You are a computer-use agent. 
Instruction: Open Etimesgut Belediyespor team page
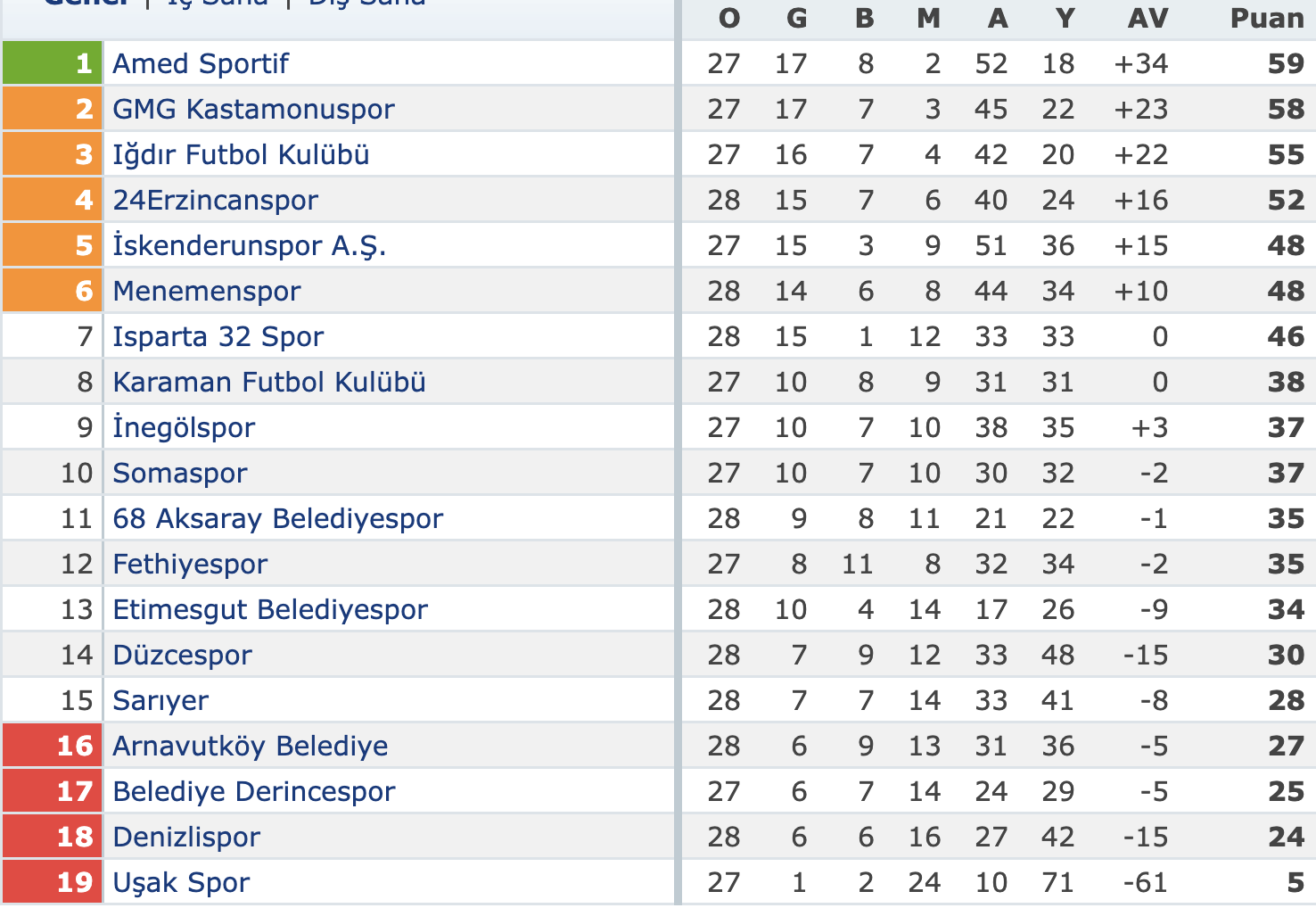tap(270, 609)
